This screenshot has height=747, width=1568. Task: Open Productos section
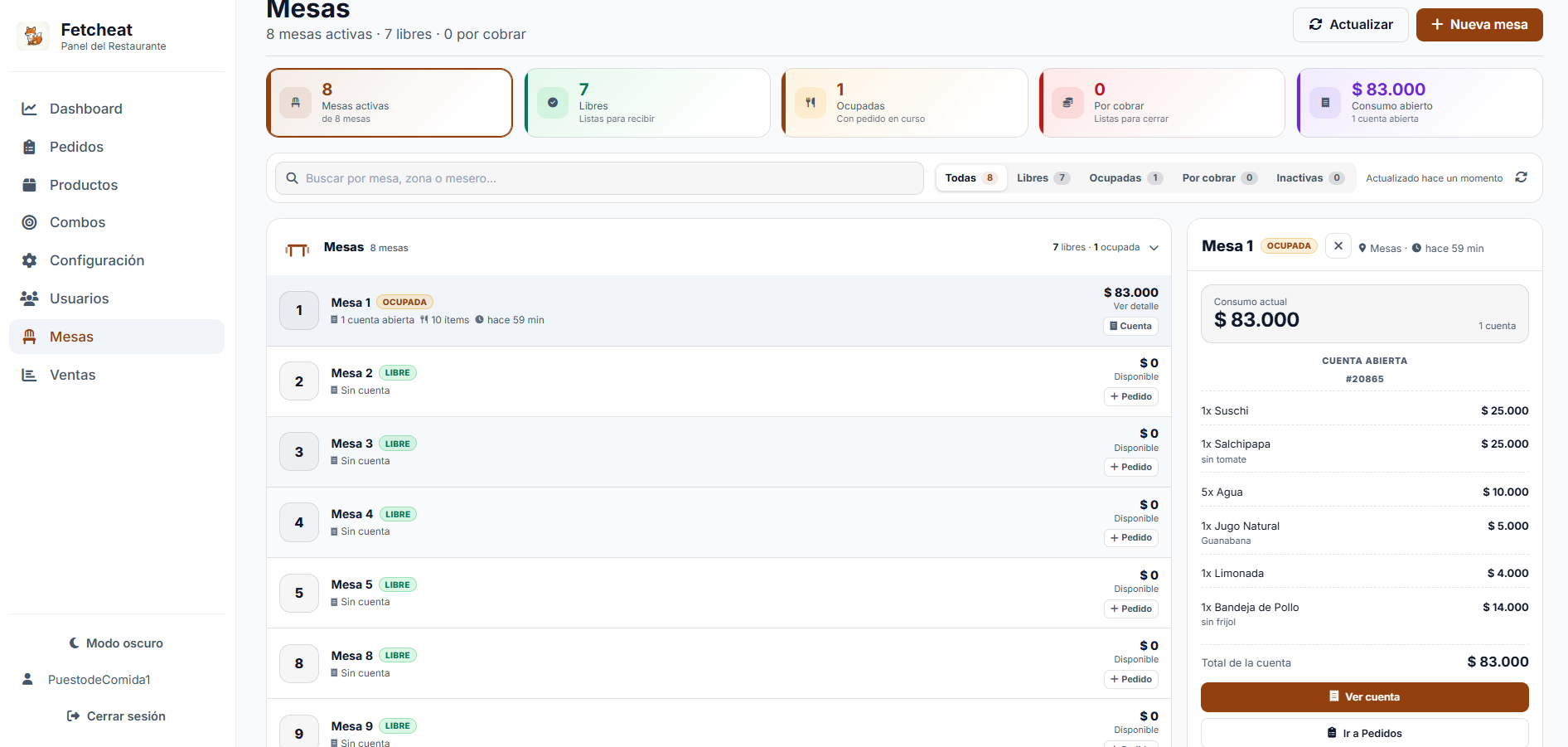pos(117,185)
